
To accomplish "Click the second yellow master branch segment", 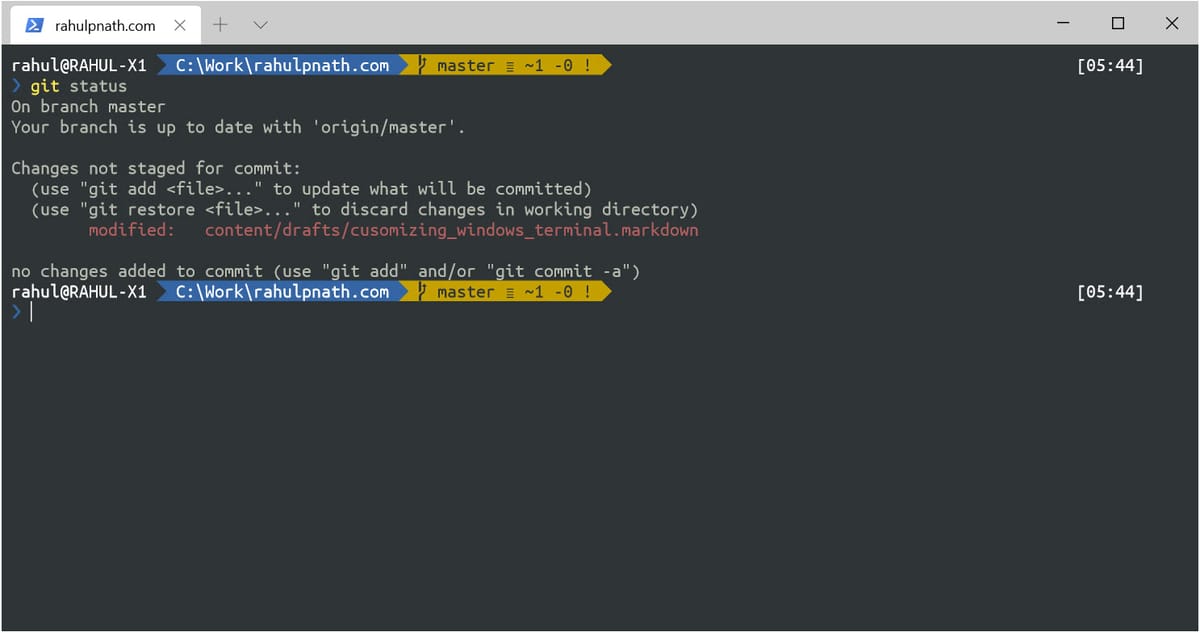I will pyautogui.click(x=505, y=291).
